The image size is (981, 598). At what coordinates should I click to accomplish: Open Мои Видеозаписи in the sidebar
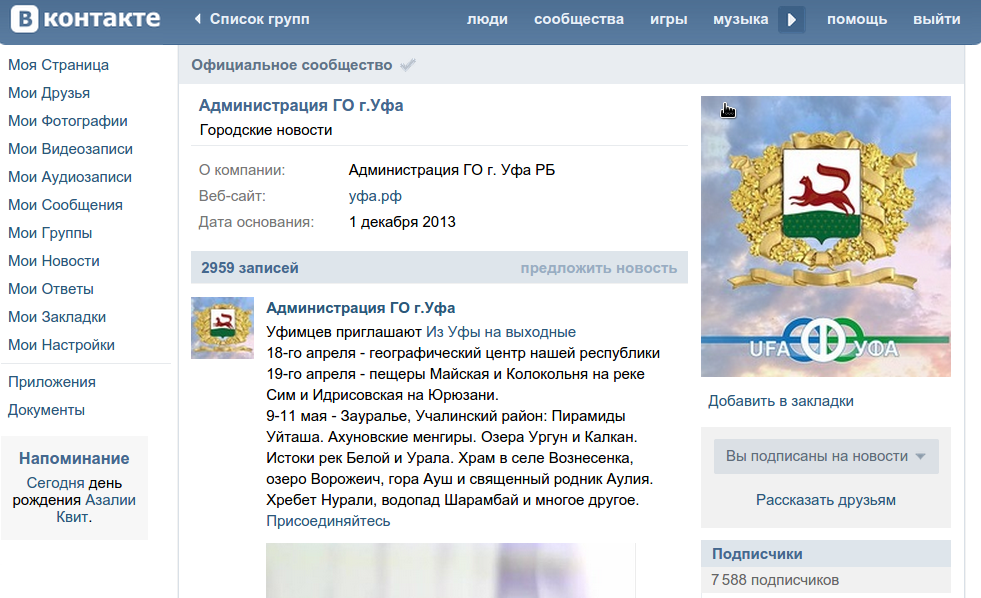[x=70, y=150]
